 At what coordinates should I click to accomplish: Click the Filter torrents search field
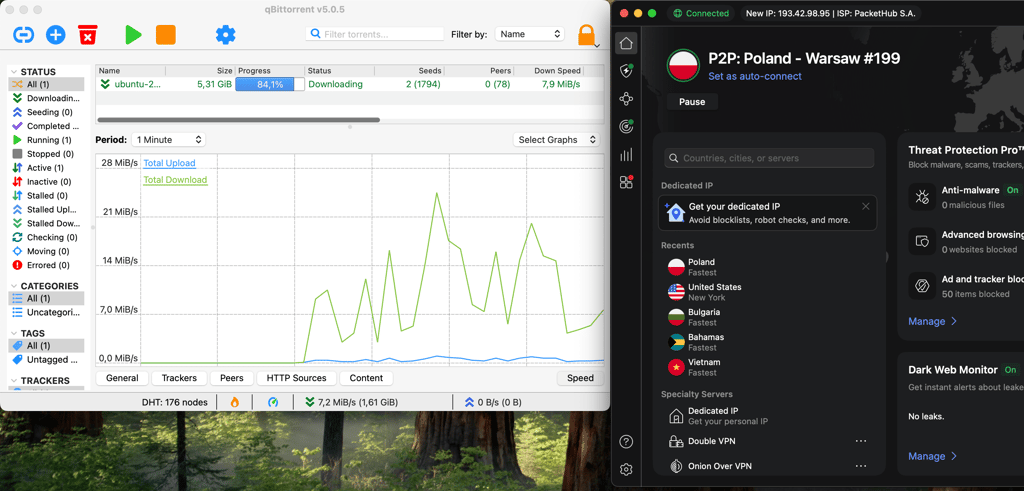[x=375, y=34]
